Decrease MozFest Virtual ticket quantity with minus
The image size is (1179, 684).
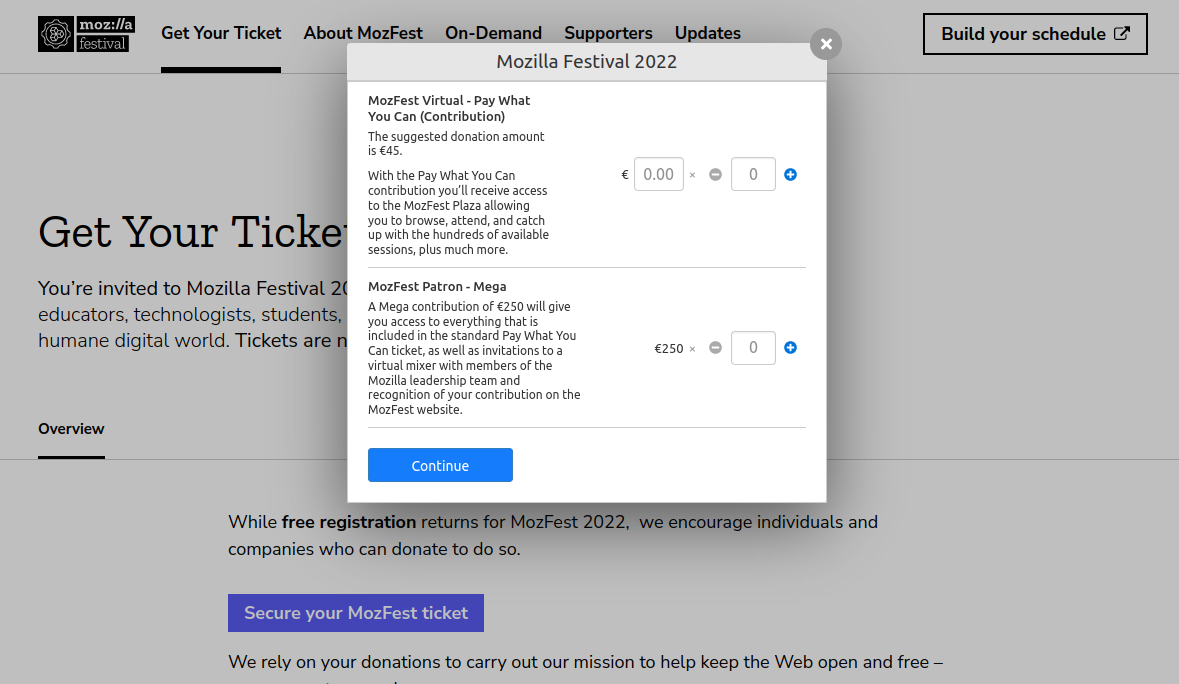coord(715,174)
